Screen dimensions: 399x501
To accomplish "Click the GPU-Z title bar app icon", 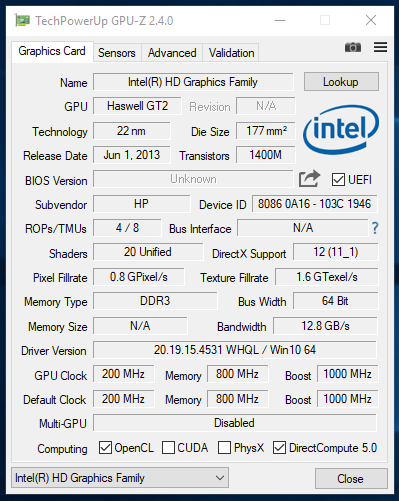I will (22, 20).
